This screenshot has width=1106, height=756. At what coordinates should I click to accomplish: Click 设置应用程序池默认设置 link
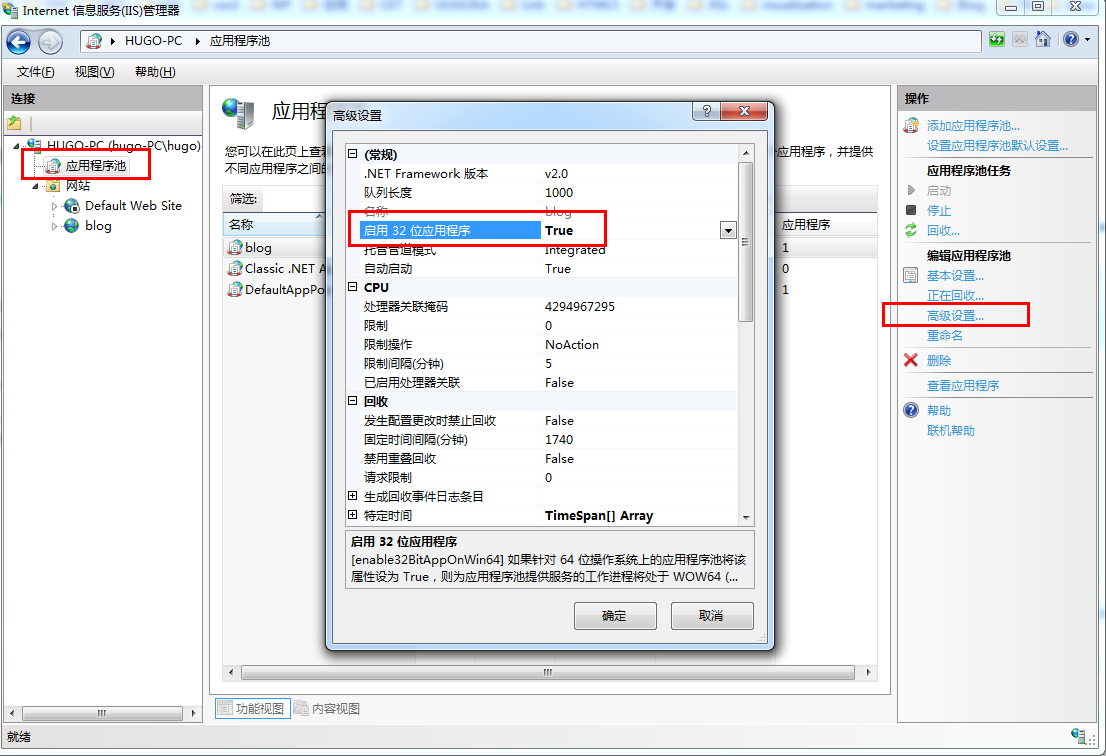tap(997, 145)
